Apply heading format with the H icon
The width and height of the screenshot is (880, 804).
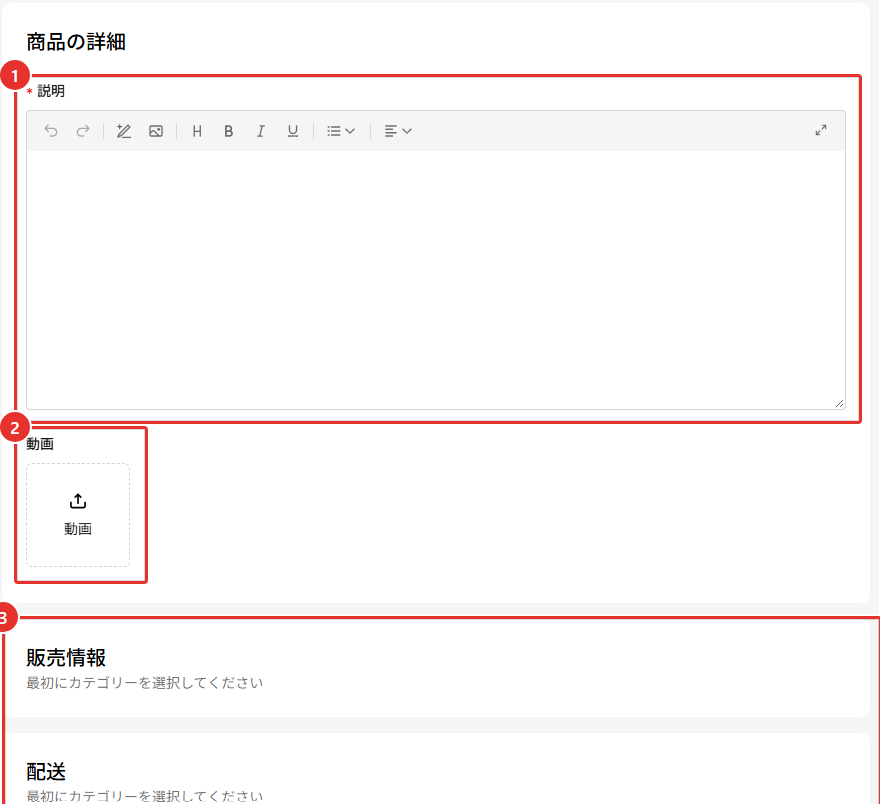pyautogui.click(x=197, y=131)
